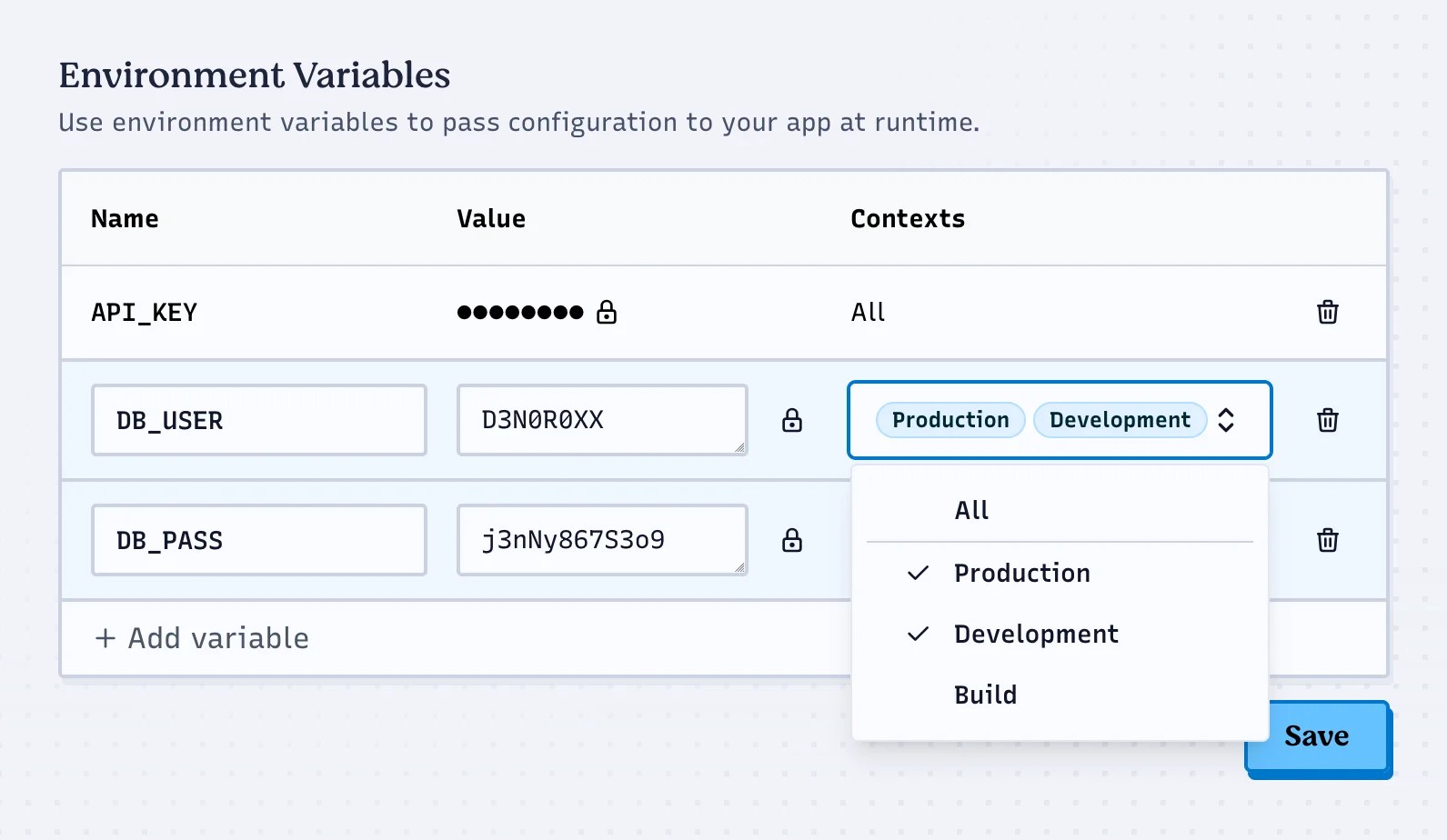Click the Development tag in contexts selector
The width and height of the screenshot is (1447, 840).
[x=1120, y=420]
